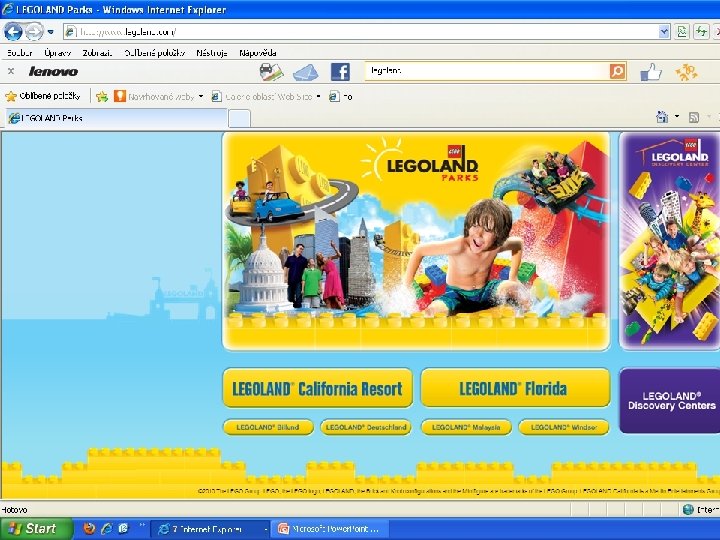
Task: Launch Firefox from quick launch
Action: pyautogui.click(x=89, y=529)
